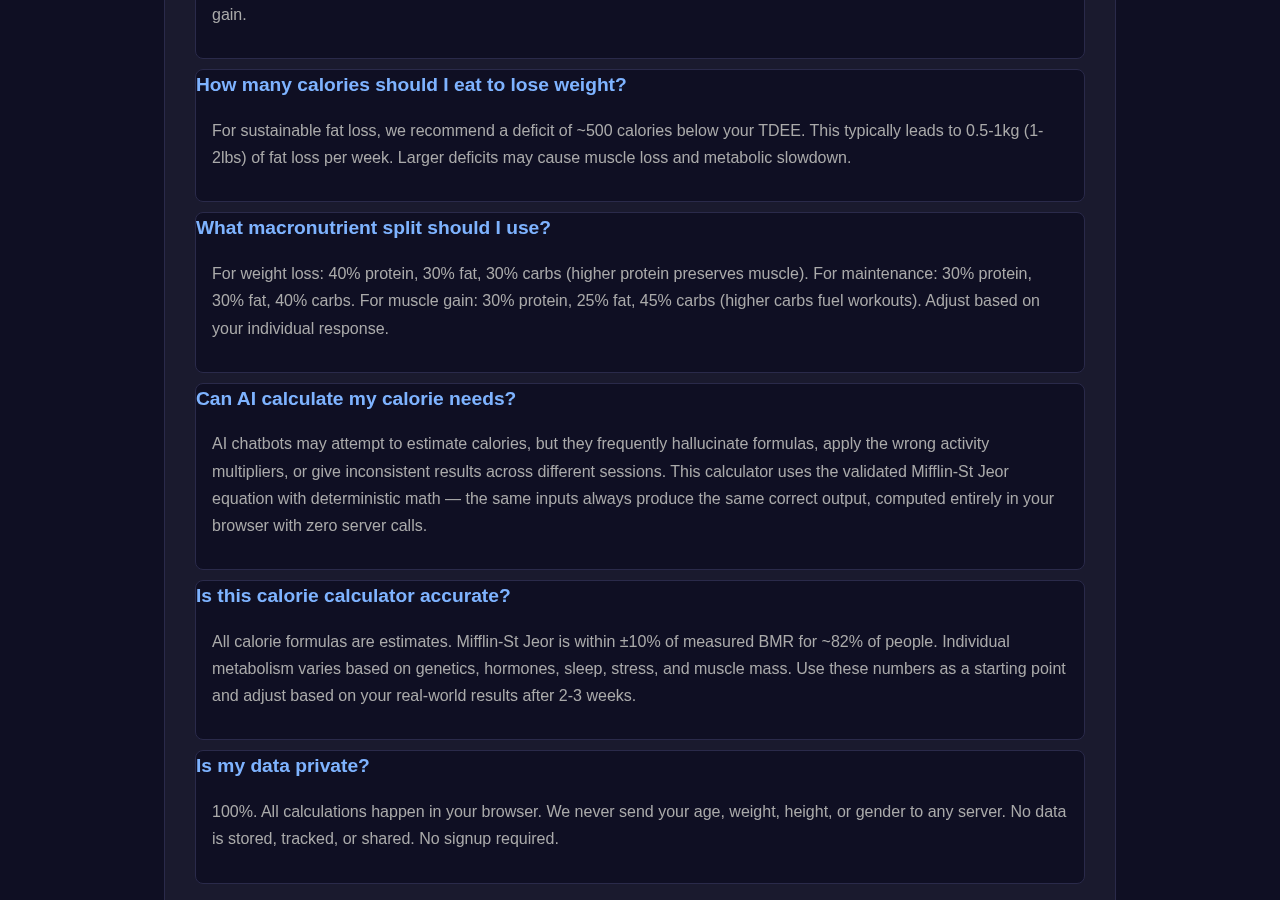Click 'zero server calls' phrase
Viewport: 1280px width, 900px height.
click(x=365, y=526)
